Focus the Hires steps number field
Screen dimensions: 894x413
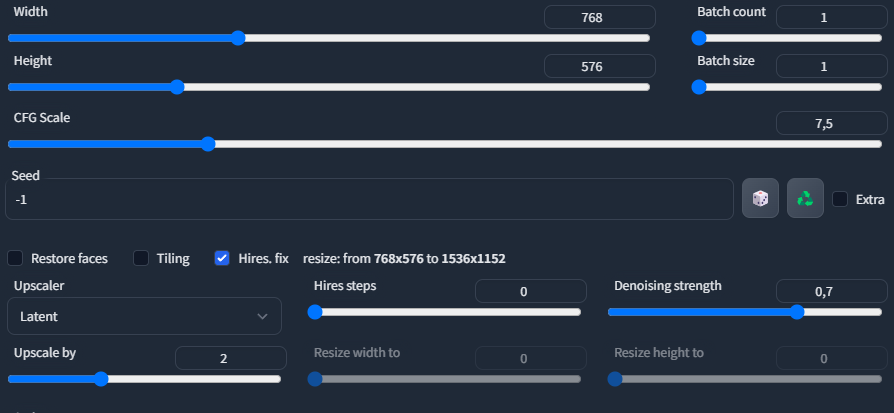(531, 291)
